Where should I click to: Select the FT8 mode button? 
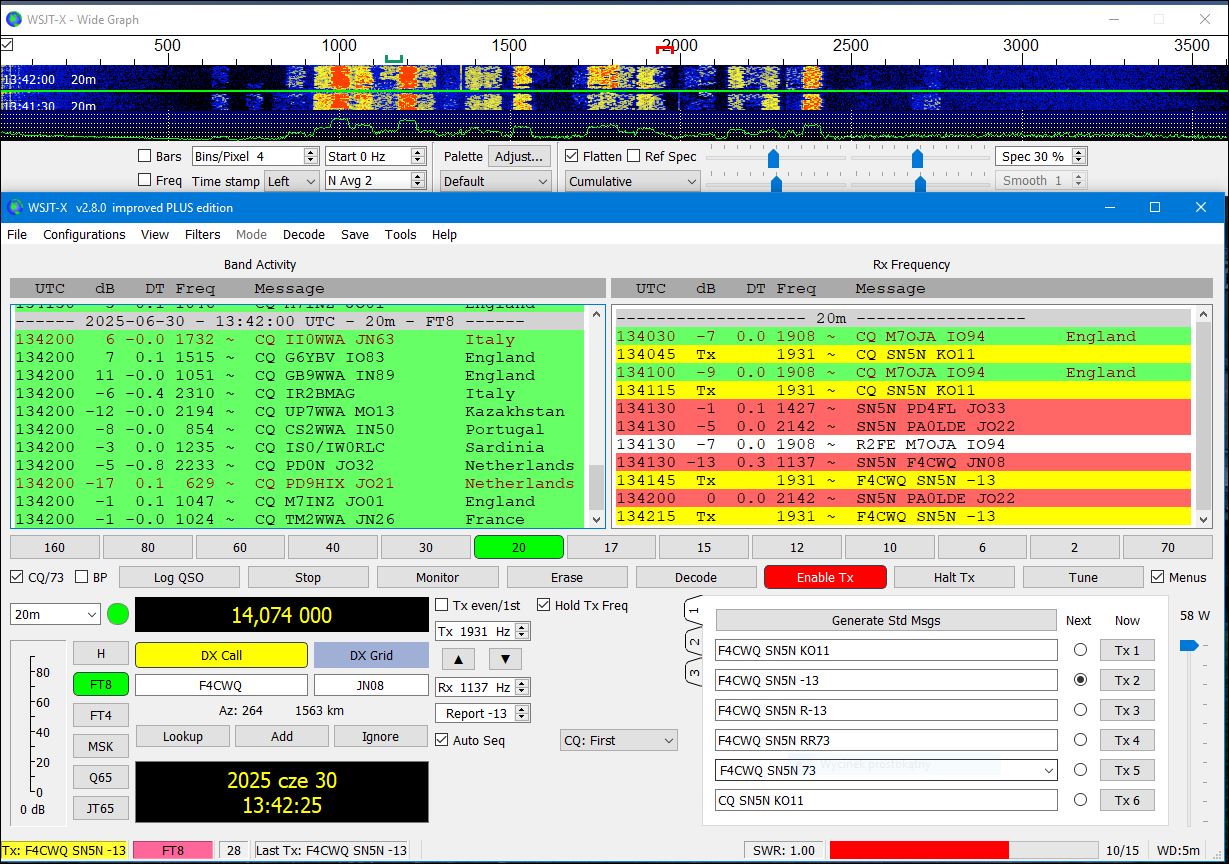101,684
